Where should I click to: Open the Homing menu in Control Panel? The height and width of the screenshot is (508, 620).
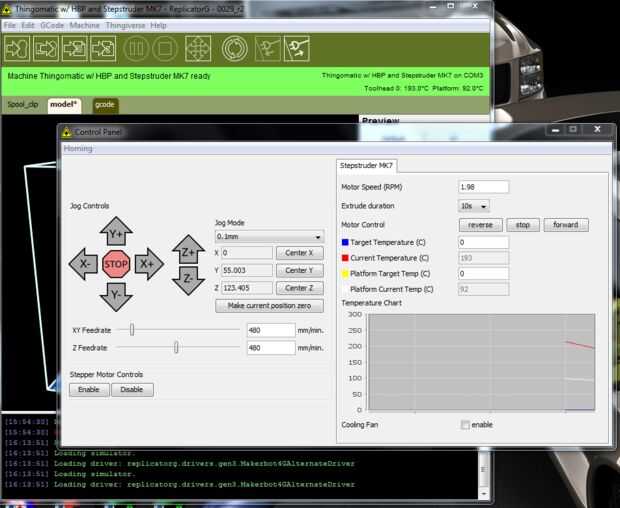pyautogui.click(x=78, y=149)
